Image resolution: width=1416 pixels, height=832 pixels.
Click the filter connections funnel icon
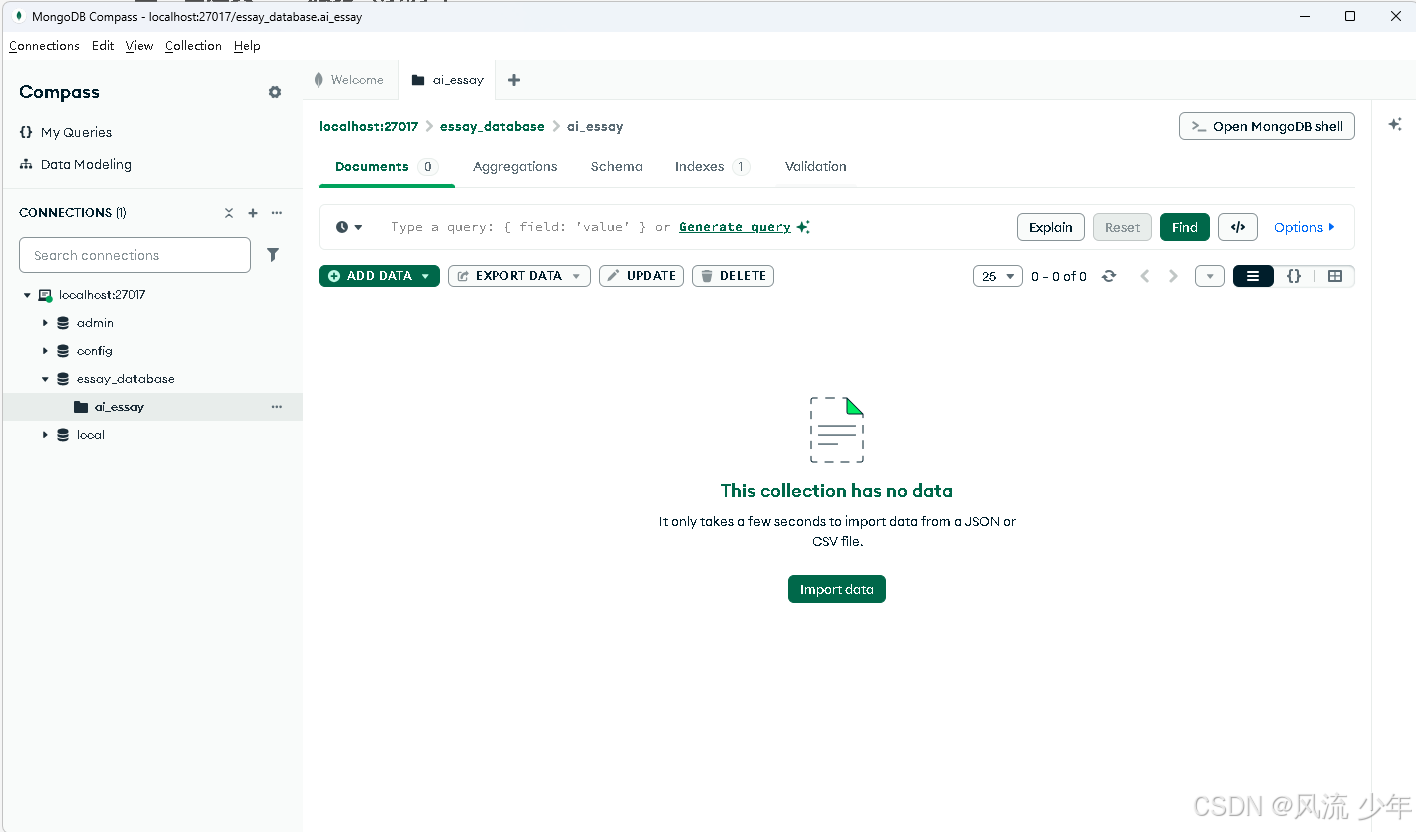(x=273, y=255)
